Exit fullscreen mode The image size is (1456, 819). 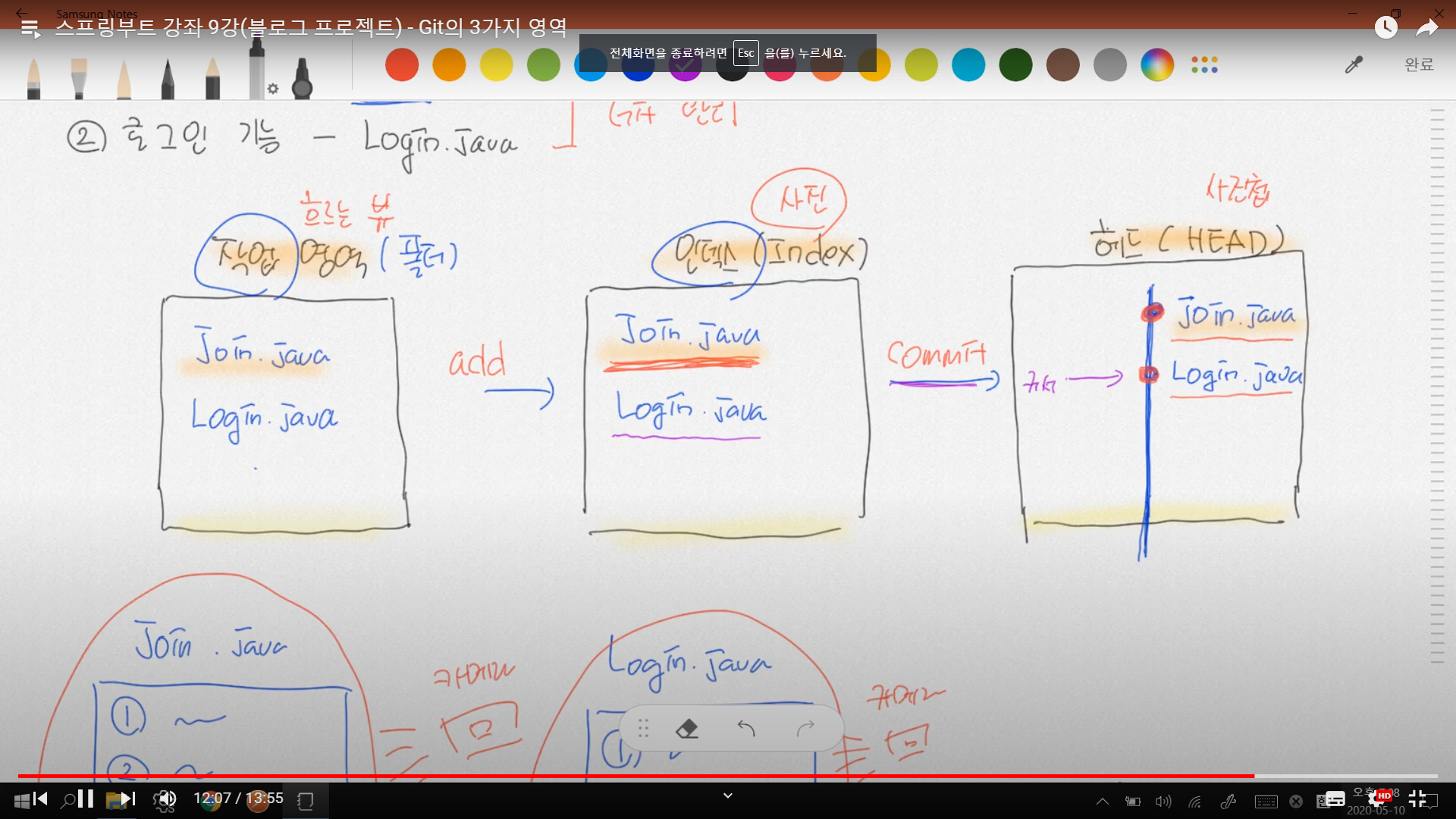tap(1417, 799)
